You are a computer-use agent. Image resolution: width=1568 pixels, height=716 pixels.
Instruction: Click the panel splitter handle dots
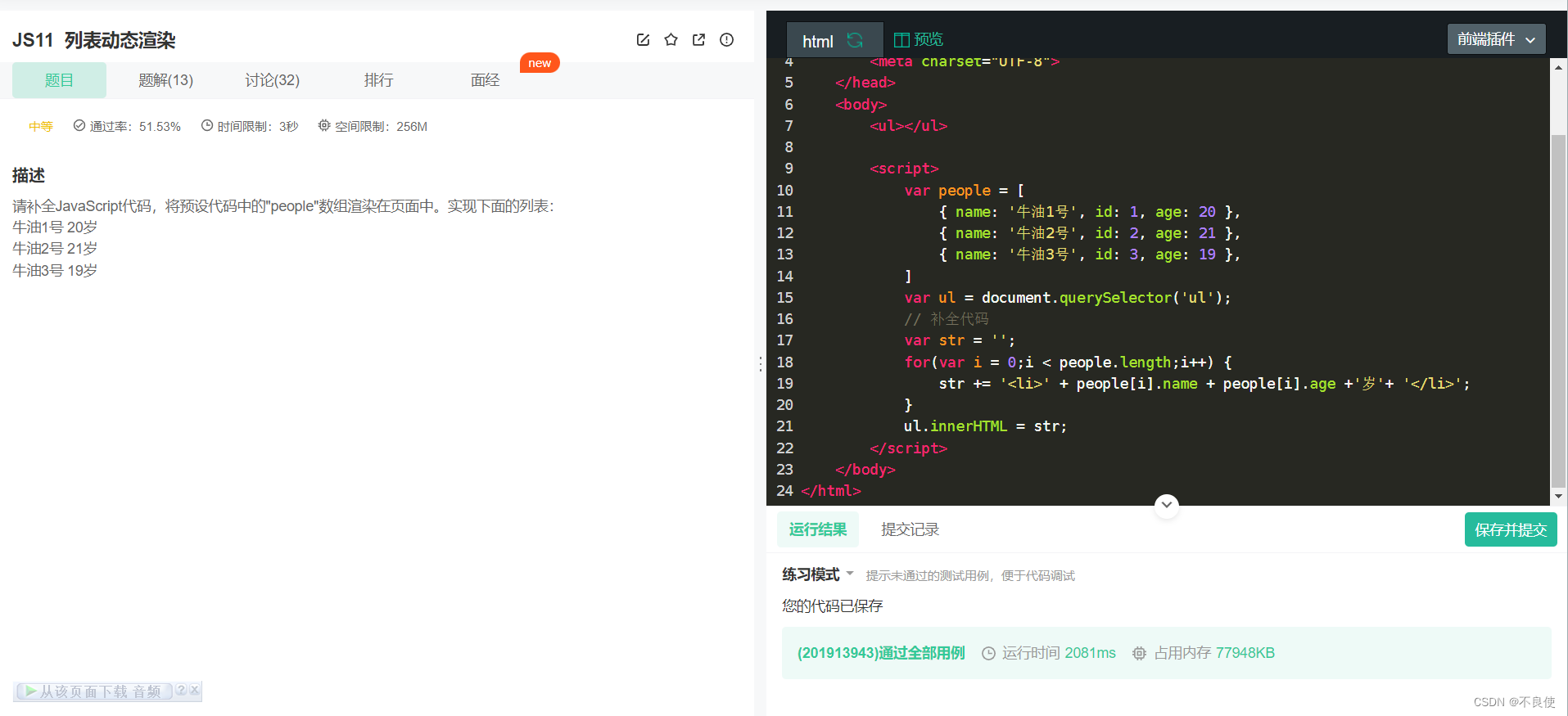(x=760, y=364)
